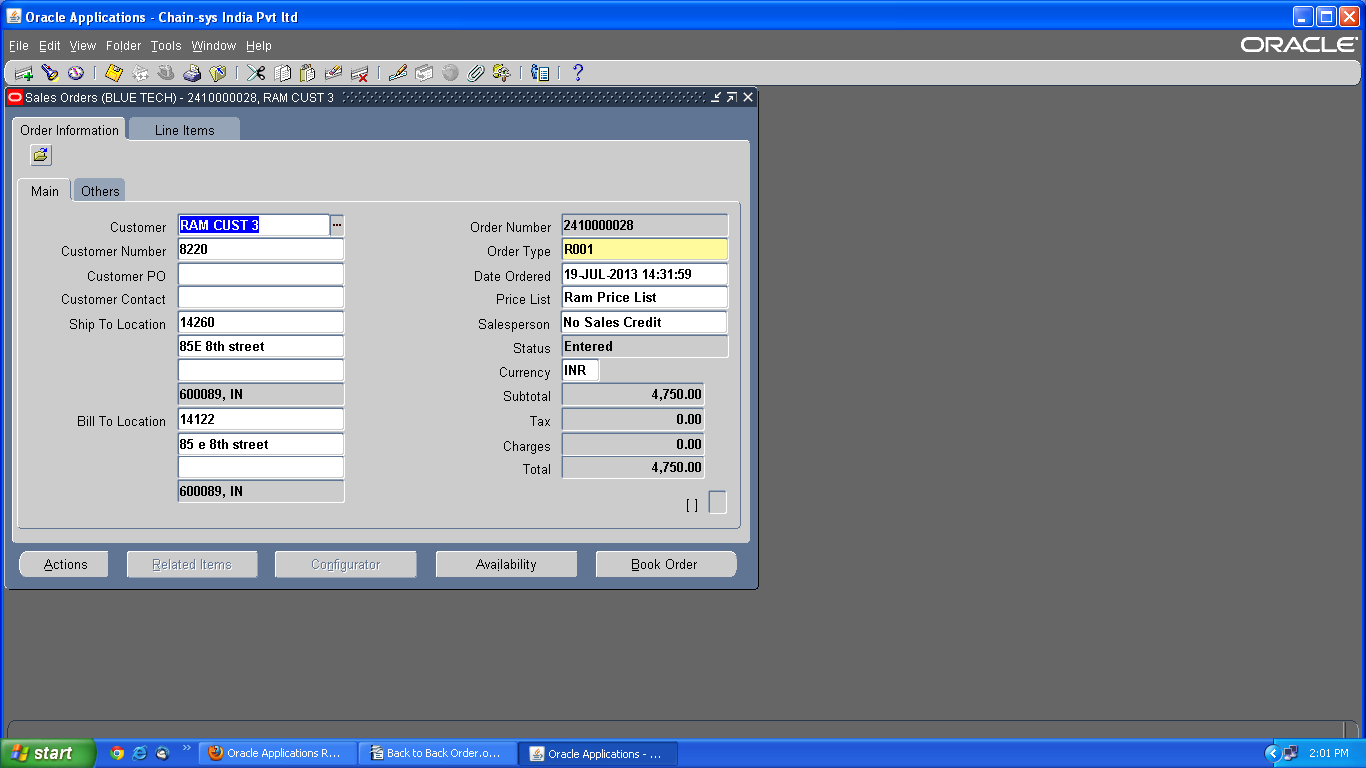Screen dimensions: 1366x768
Task: Open the Tools menu
Action: point(166,46)
